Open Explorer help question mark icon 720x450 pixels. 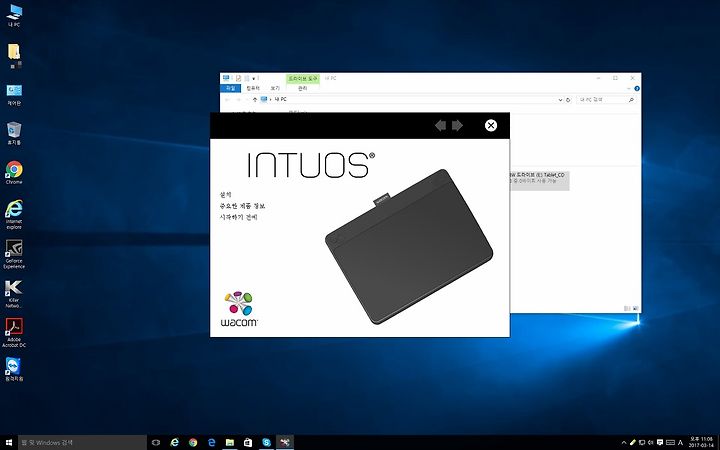pyautogui.click(x=637, y=89)
